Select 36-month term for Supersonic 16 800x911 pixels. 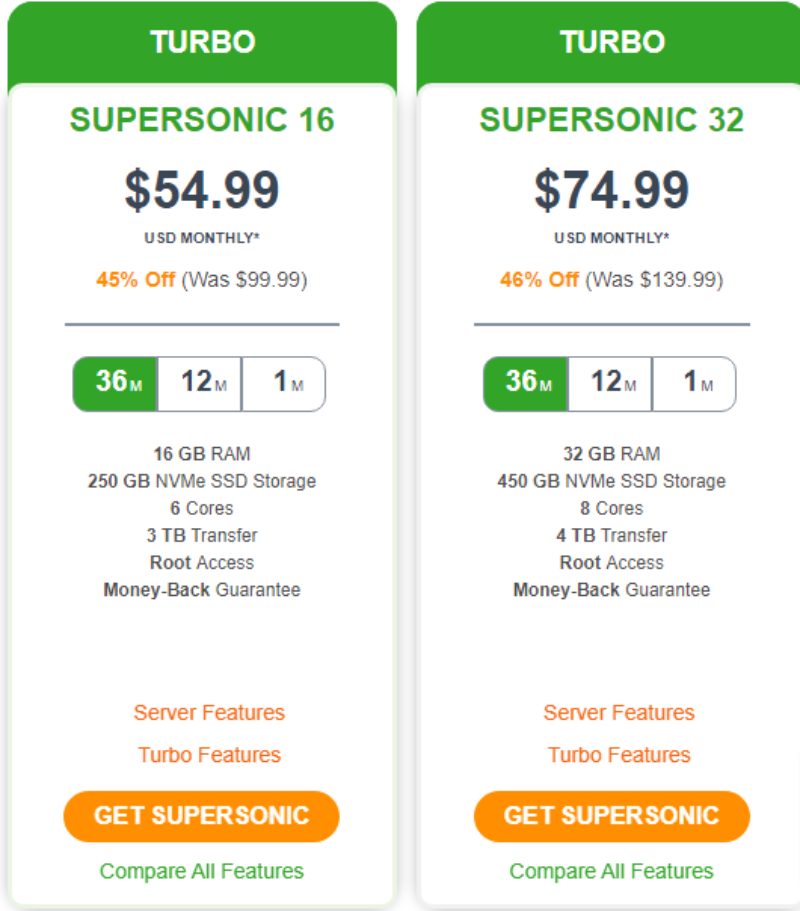(x=115, y=383)
